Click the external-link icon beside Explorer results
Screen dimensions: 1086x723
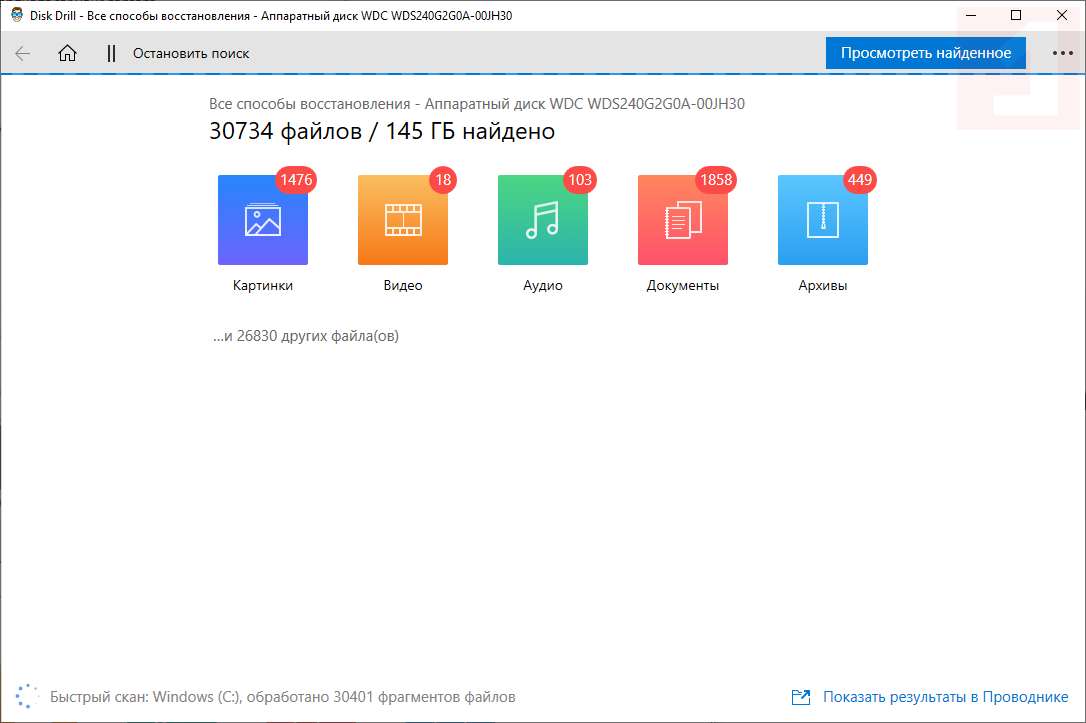[801, 697]
